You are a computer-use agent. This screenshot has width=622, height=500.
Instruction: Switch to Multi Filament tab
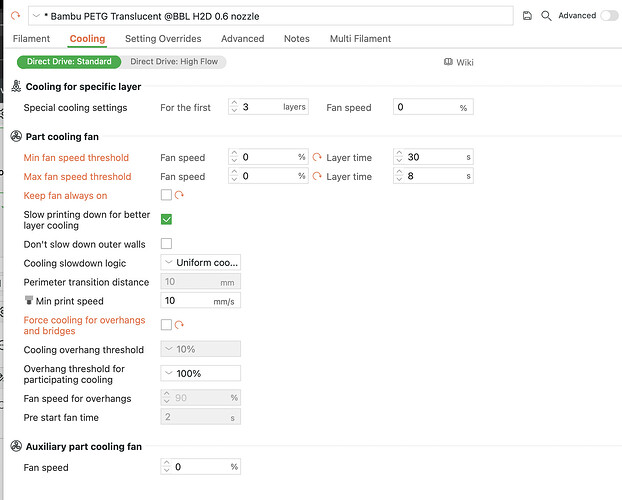pos(360,38)
